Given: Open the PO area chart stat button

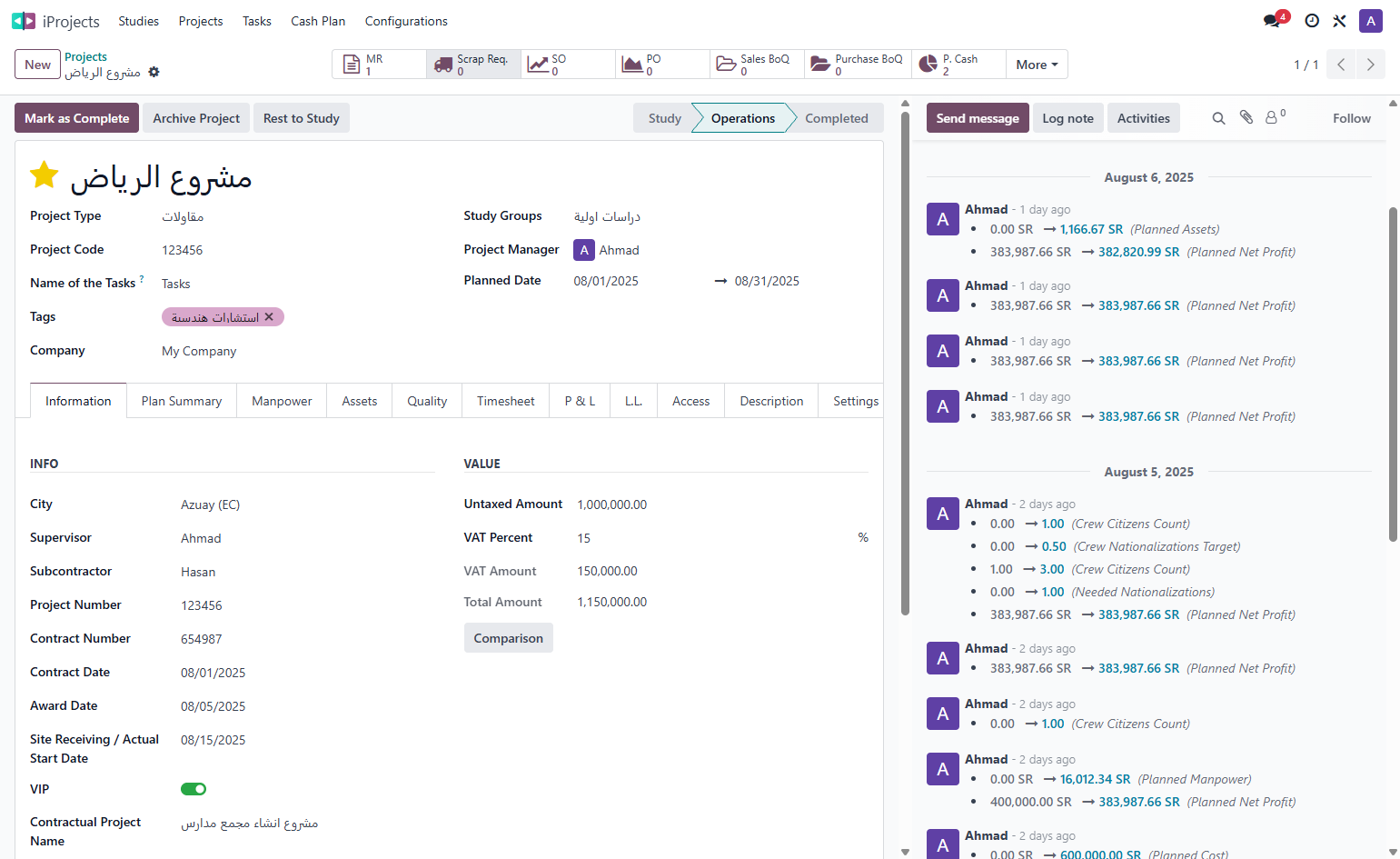Looking at the screenshot, I should (662, 65).
